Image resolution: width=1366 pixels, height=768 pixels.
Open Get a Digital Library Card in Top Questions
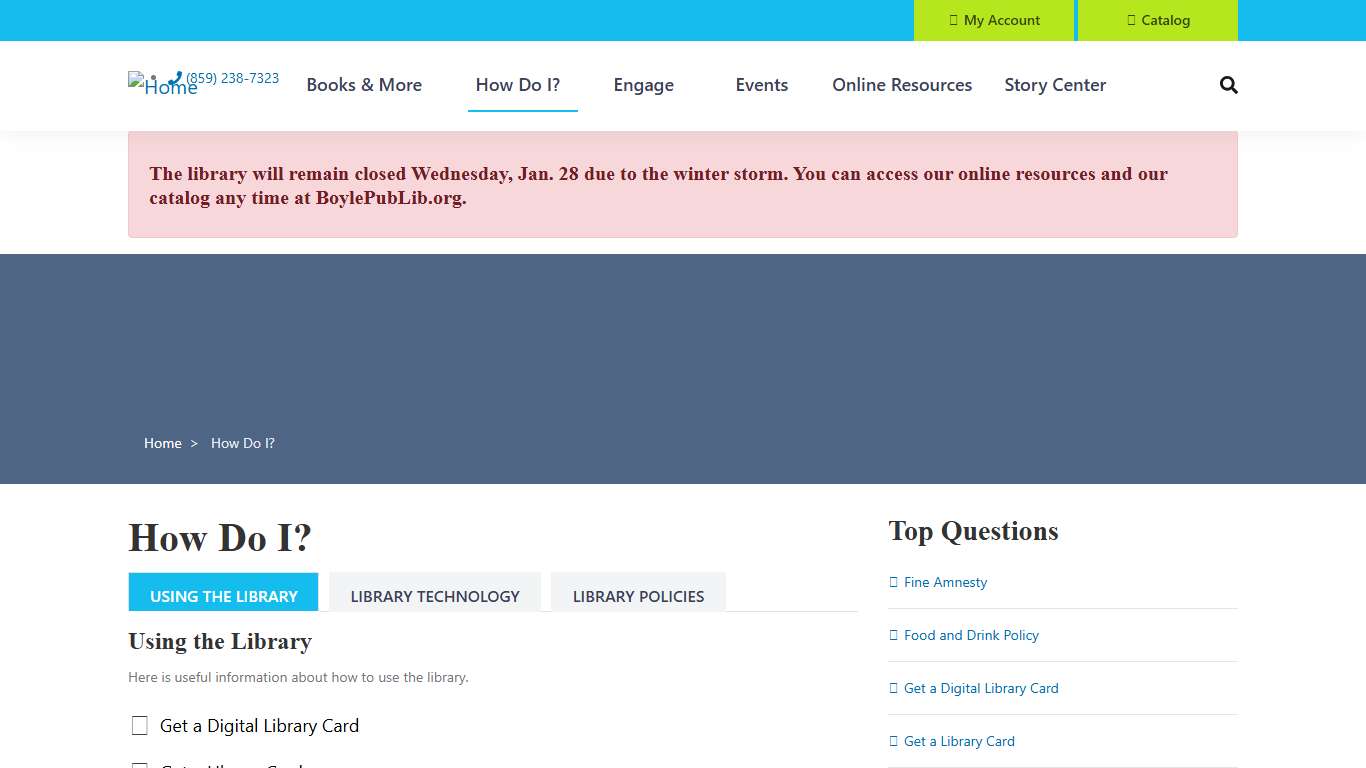point(981,688)
